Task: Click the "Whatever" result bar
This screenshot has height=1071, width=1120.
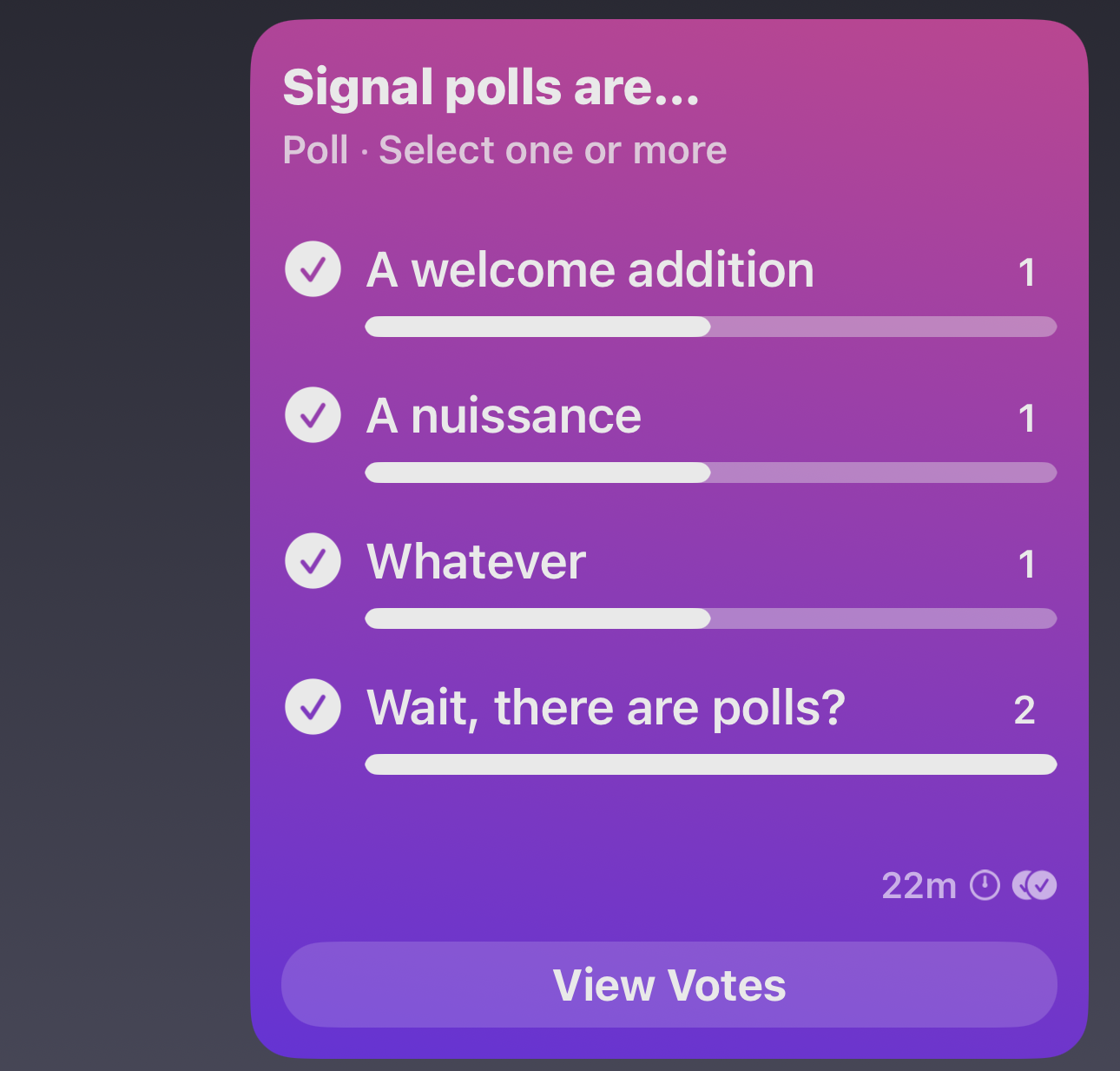Action: click(x=710, y=618)
